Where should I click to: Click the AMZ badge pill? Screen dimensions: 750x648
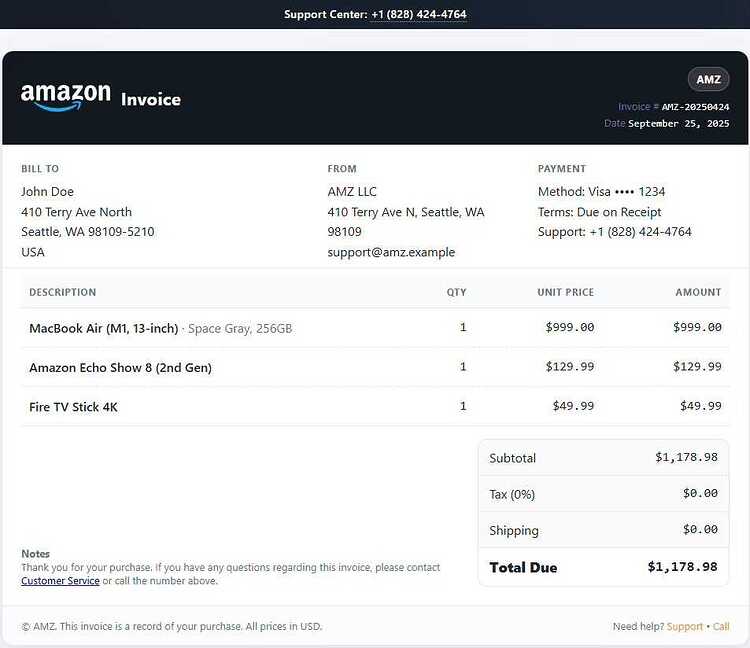point(708,79)
